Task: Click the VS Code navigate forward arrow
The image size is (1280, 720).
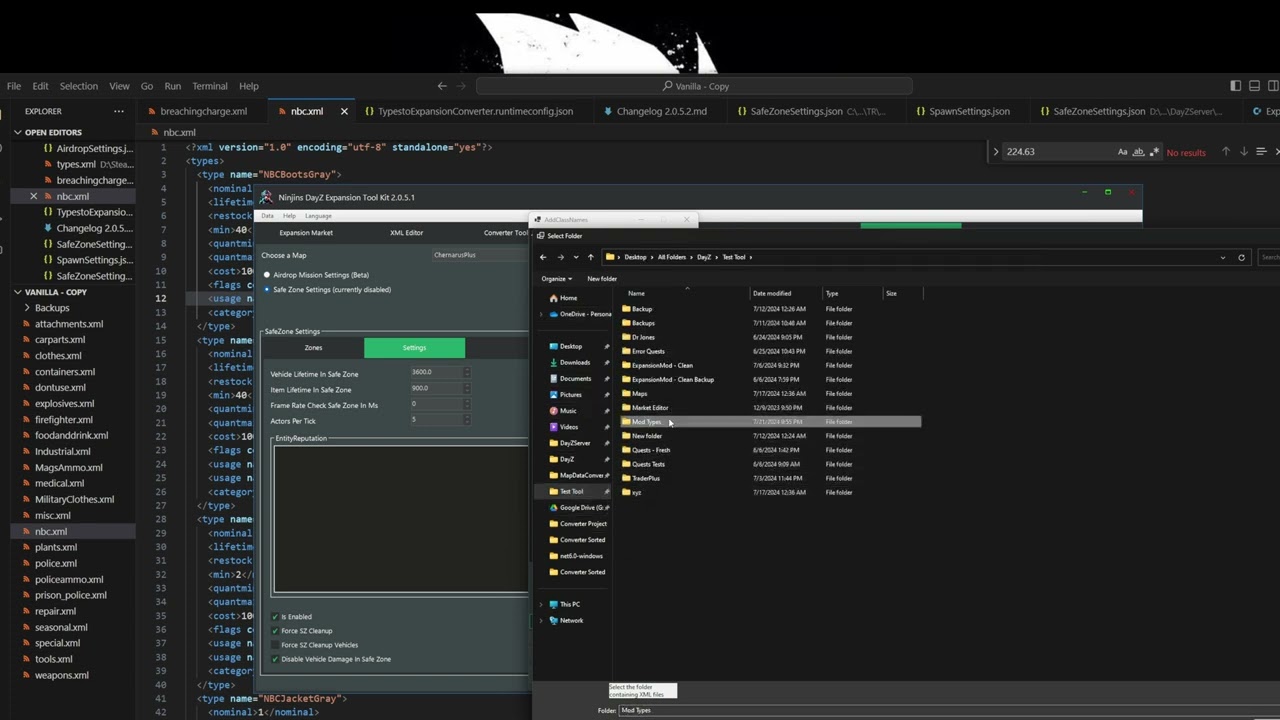Action: pyautogui.click(x=463, y=86)
